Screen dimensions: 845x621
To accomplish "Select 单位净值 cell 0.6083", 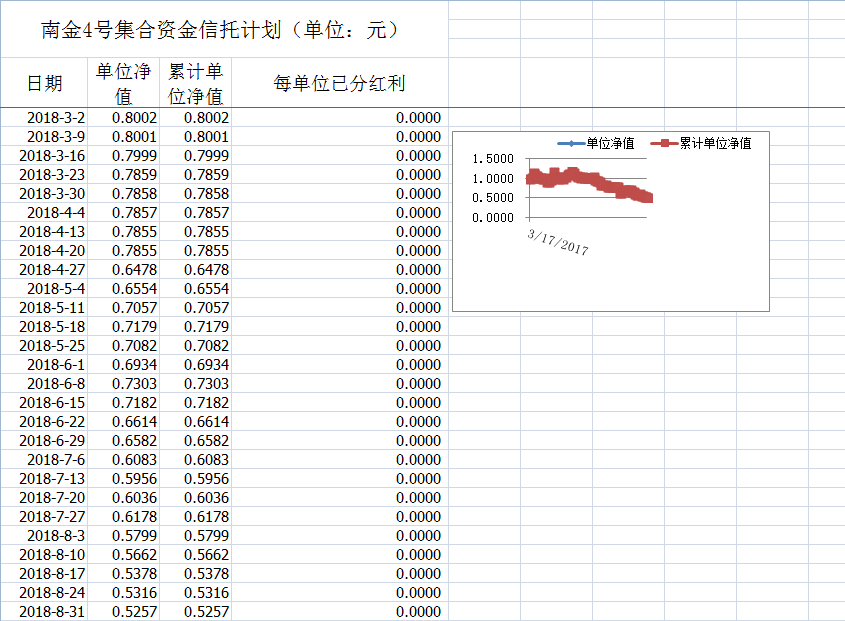I will pos(123,459).
